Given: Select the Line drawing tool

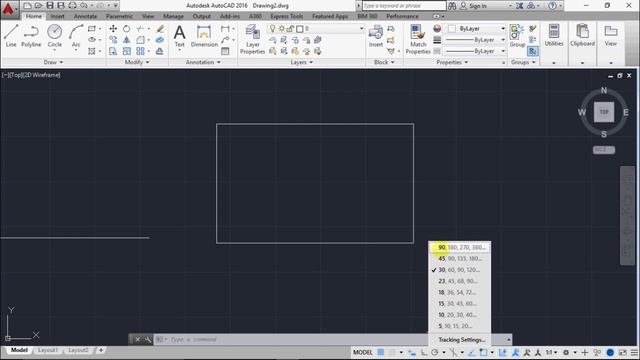Looking at the screenshot, I should tap(11, 36).
